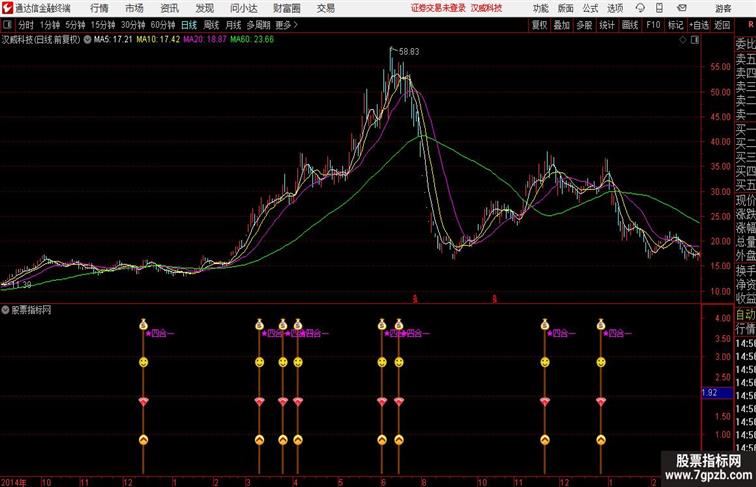
Task: Click the 11.39 low price label
Action: 21,285
